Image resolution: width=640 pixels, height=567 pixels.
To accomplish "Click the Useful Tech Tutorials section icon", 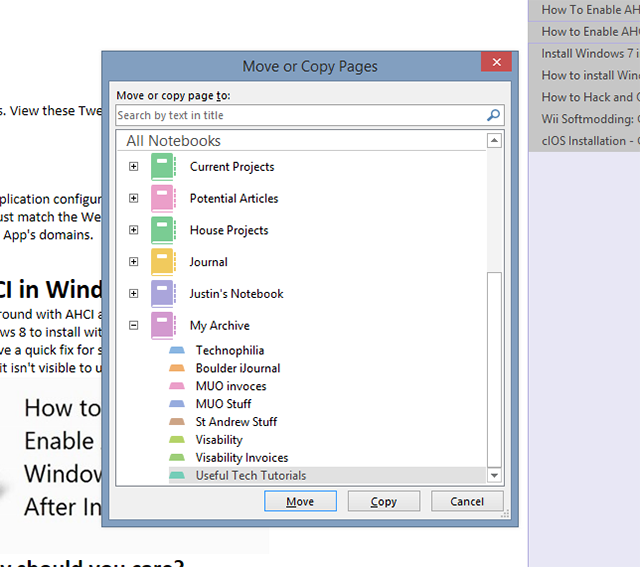I will tap(177, 476).
